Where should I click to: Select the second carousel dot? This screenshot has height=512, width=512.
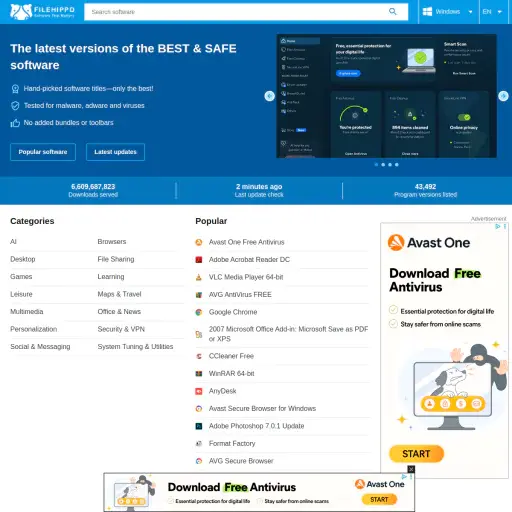tap(383, 165)
